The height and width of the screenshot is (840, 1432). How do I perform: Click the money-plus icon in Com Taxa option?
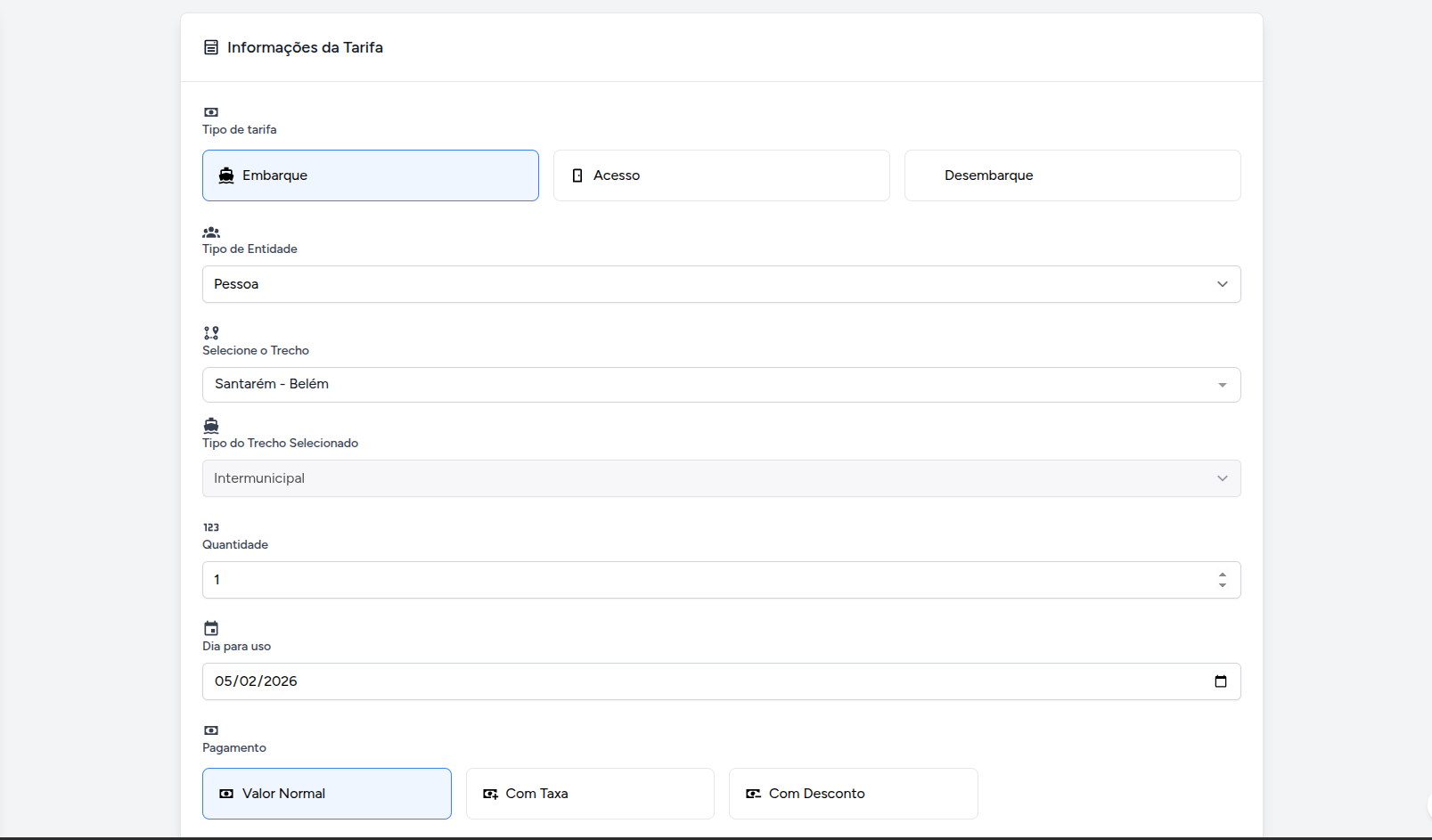[490, 794]
